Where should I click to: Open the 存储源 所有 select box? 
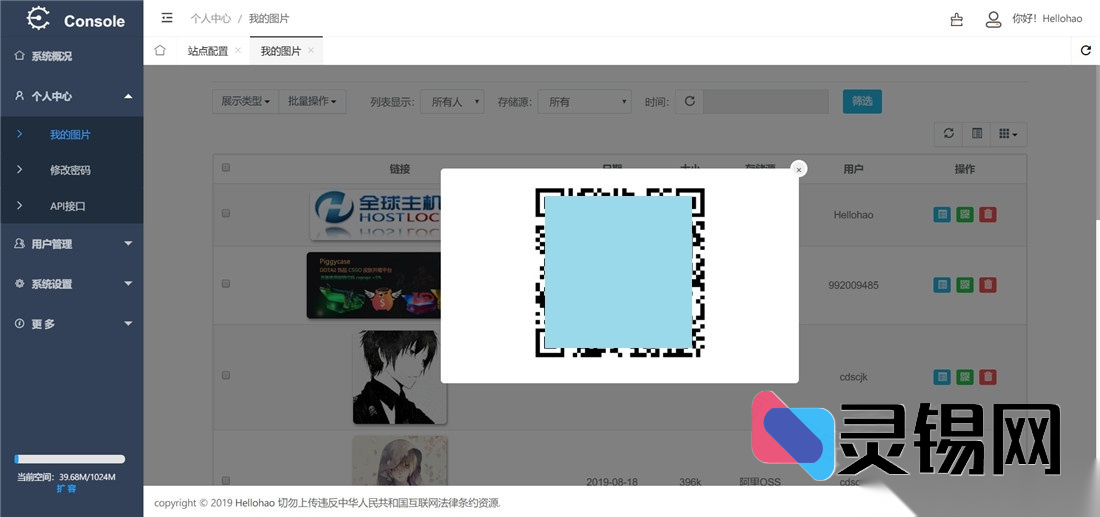point(585,102)
